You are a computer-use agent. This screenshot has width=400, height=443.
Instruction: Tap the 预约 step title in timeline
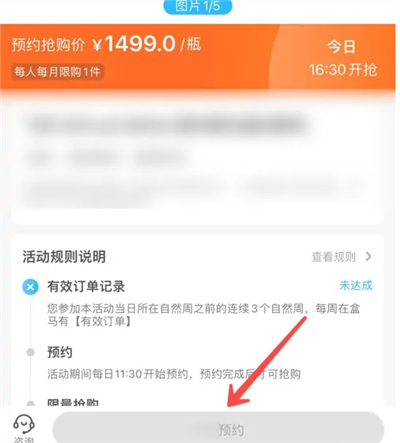60,352
